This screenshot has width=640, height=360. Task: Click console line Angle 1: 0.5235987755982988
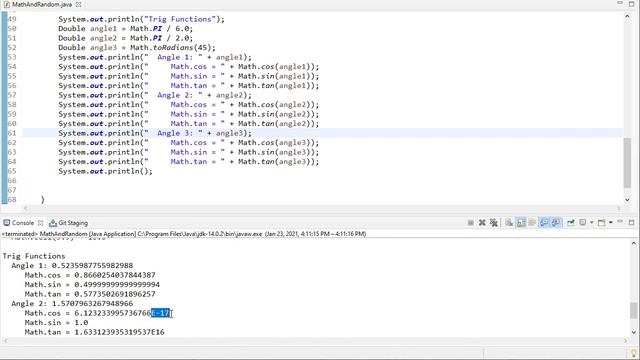pos(72,265)
